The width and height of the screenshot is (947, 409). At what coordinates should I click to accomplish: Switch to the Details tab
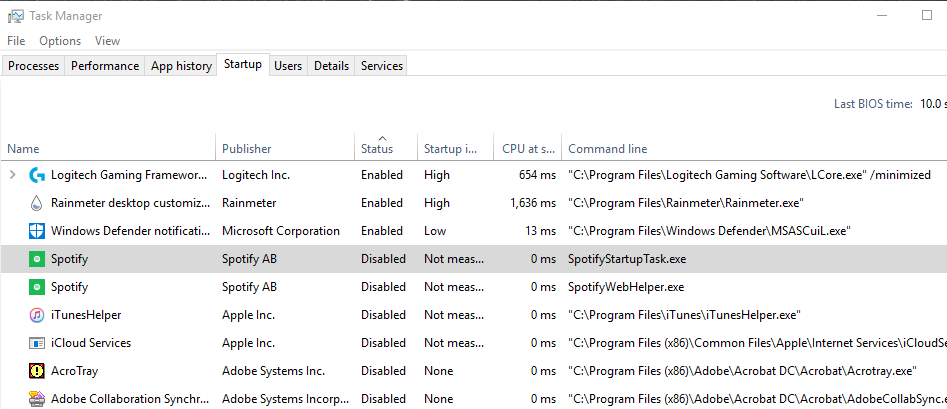click(332, 66)
